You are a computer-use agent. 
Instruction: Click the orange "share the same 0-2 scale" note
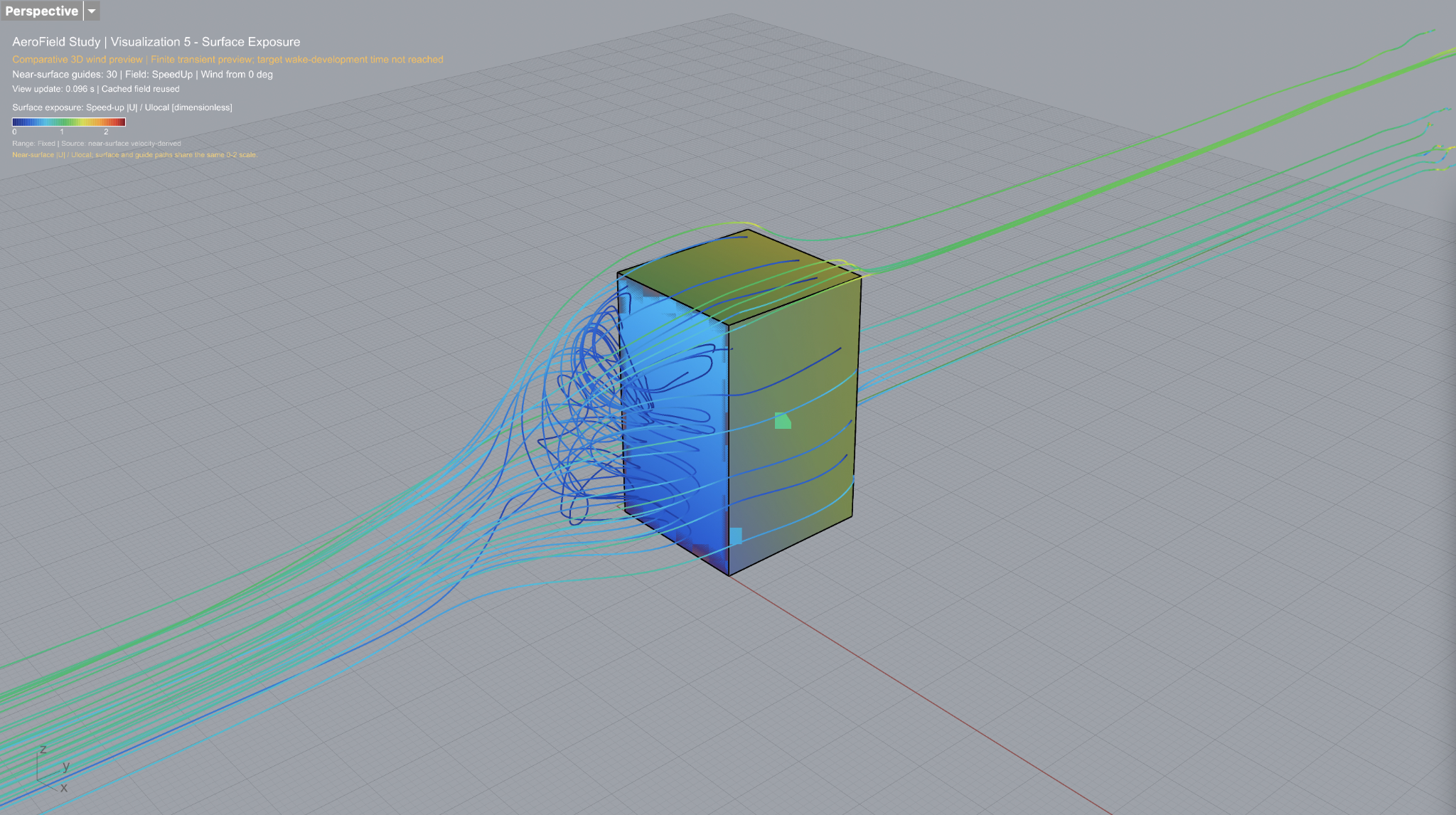(x=134, y=155)
